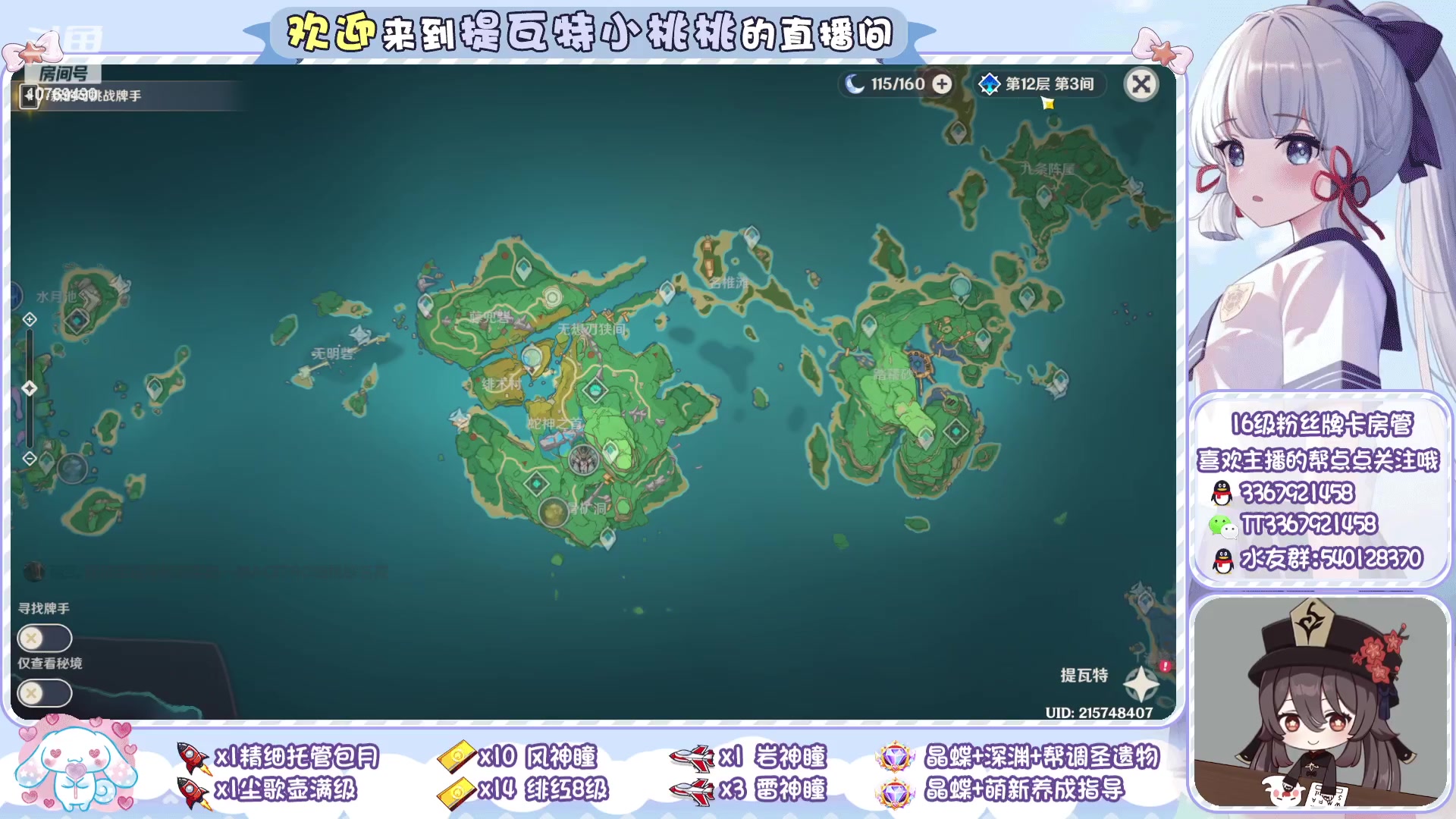Open the 提瓦特 region switcher star
The height and width of the screenshot is (819, 1456).
[x=1141, y=683]
